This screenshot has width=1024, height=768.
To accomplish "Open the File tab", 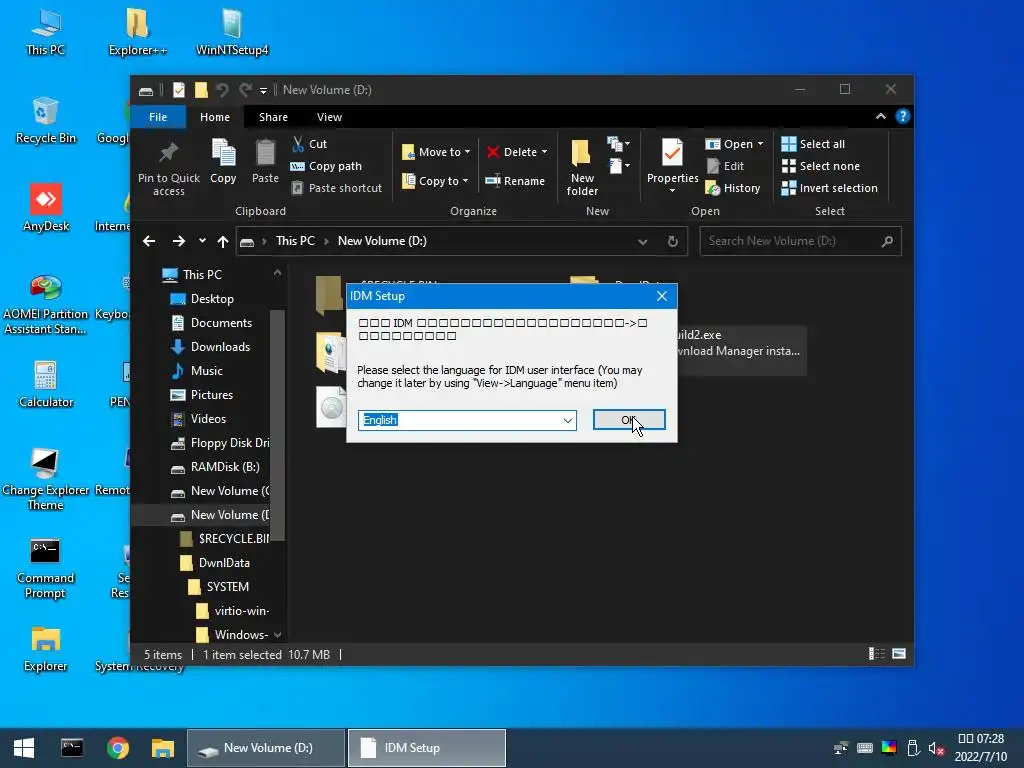I will (158, 117).
